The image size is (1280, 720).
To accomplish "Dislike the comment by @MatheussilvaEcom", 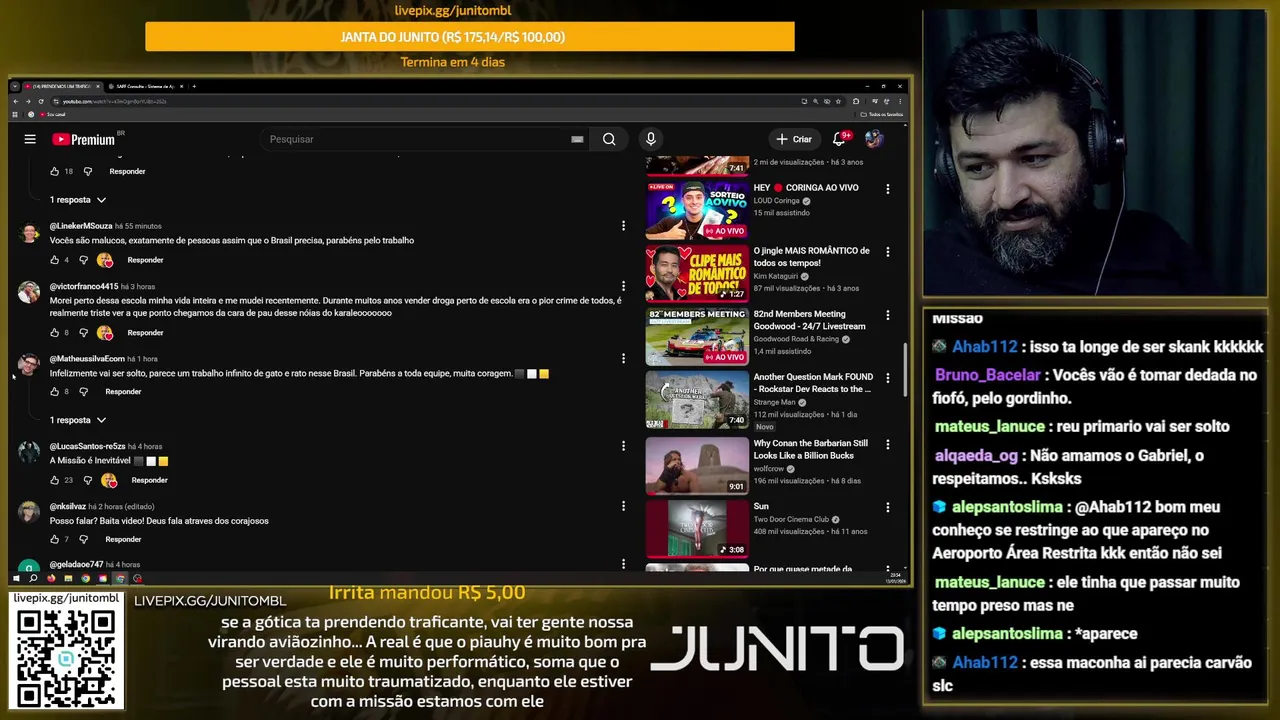I will (x=83, y=391).
